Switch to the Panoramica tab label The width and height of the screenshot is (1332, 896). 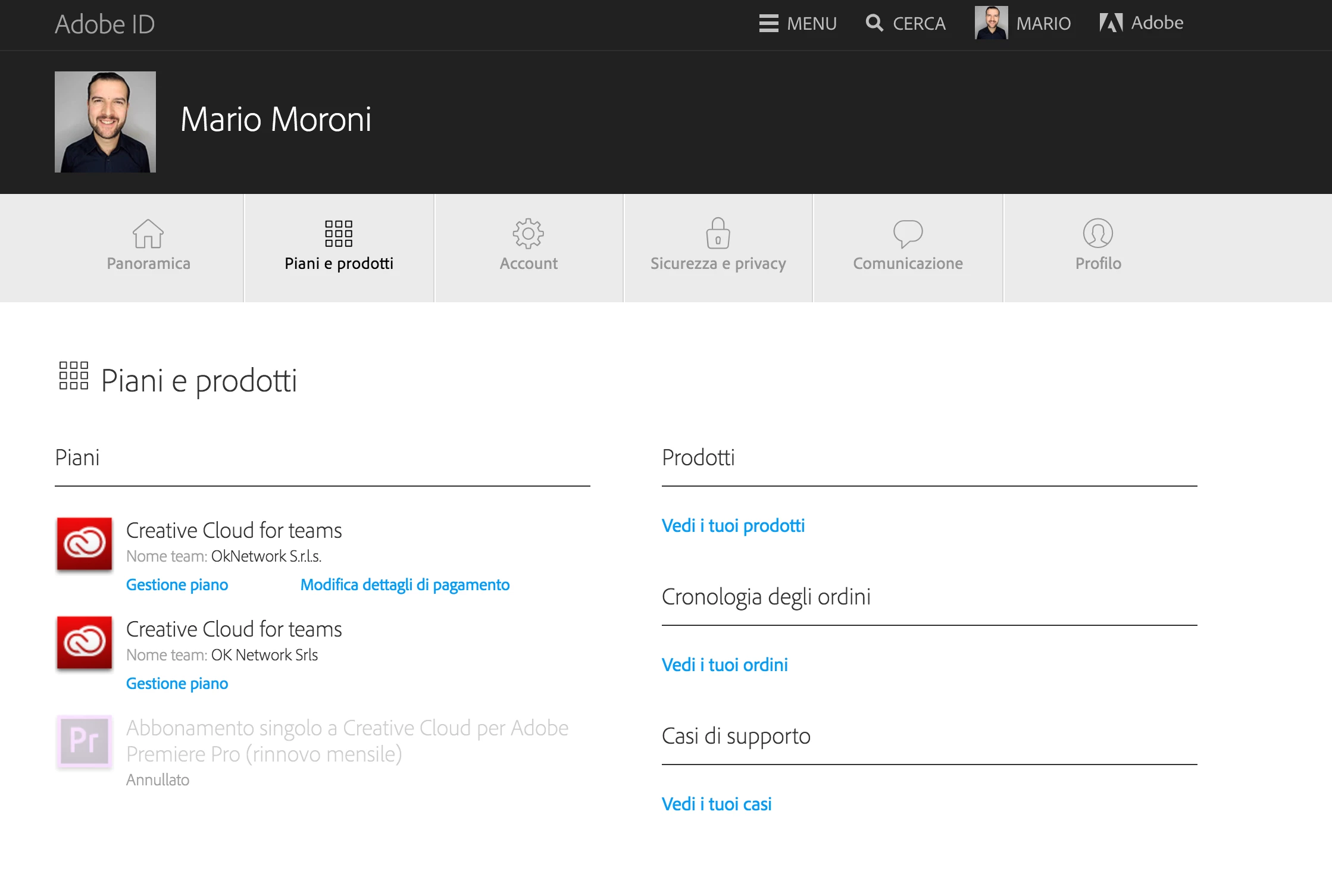point(149,264)
